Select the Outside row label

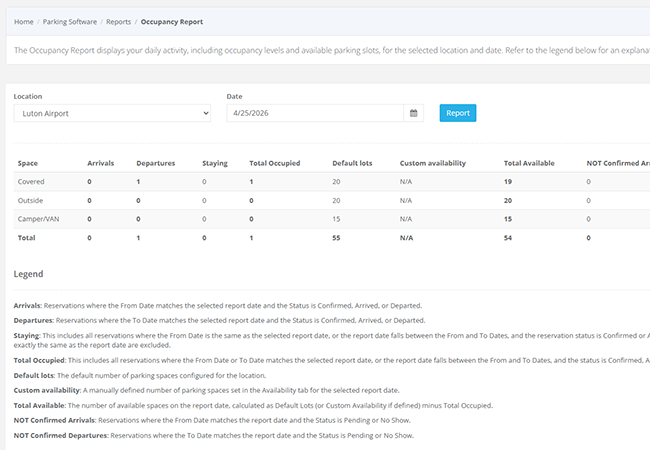[30, 201]
